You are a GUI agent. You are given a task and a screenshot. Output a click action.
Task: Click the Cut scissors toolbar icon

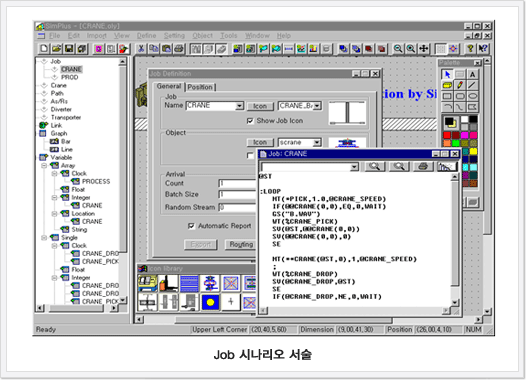pyautogui.click(x=141, y=49)
